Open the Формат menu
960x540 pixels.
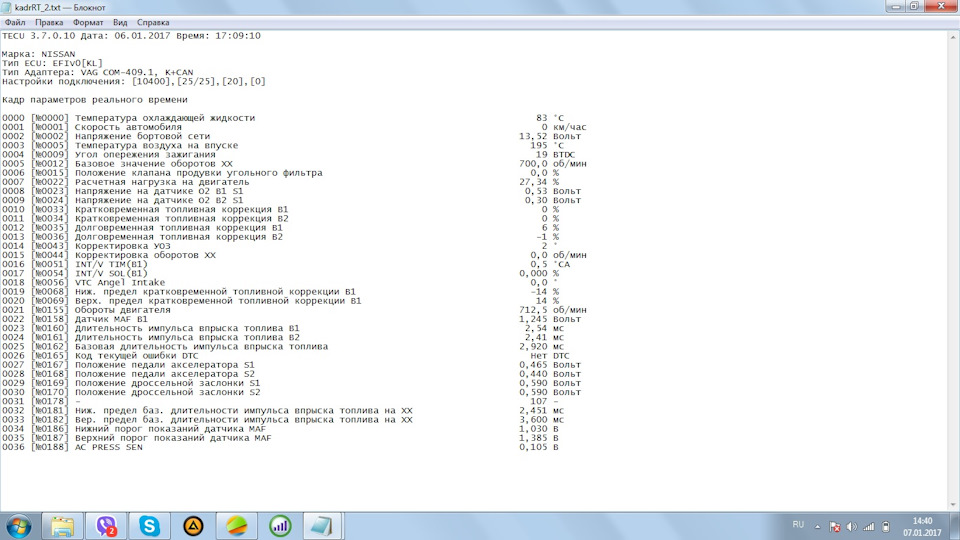(x=88, y=23)
